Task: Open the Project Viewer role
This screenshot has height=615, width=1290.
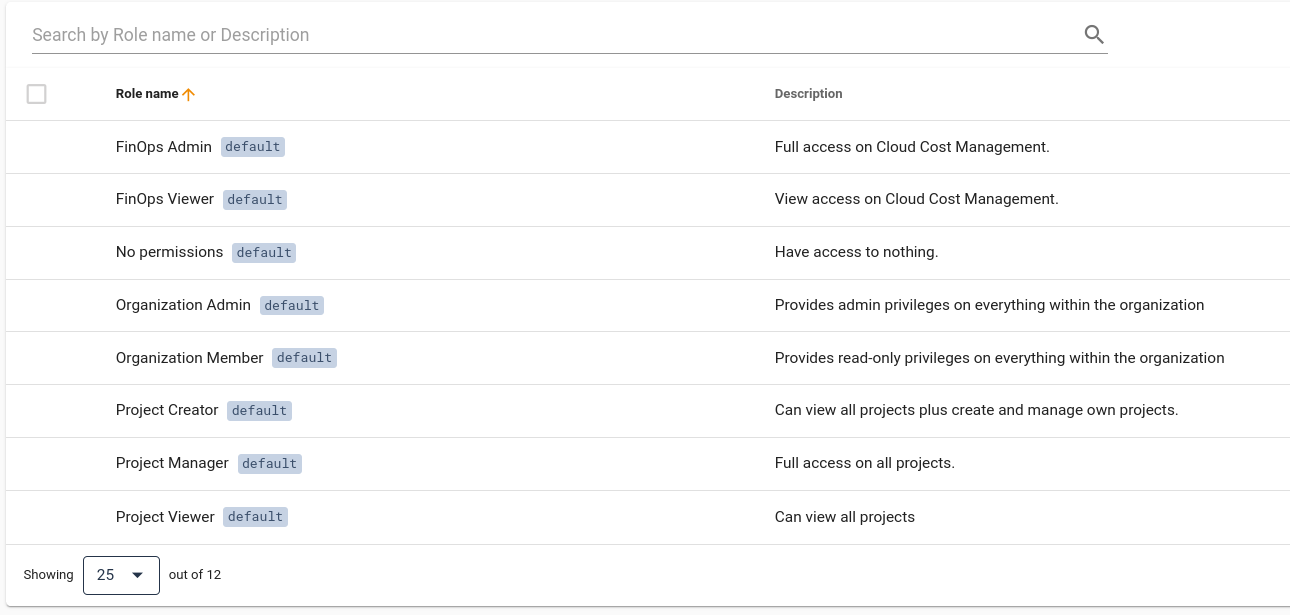Action: tap(165, 517)
